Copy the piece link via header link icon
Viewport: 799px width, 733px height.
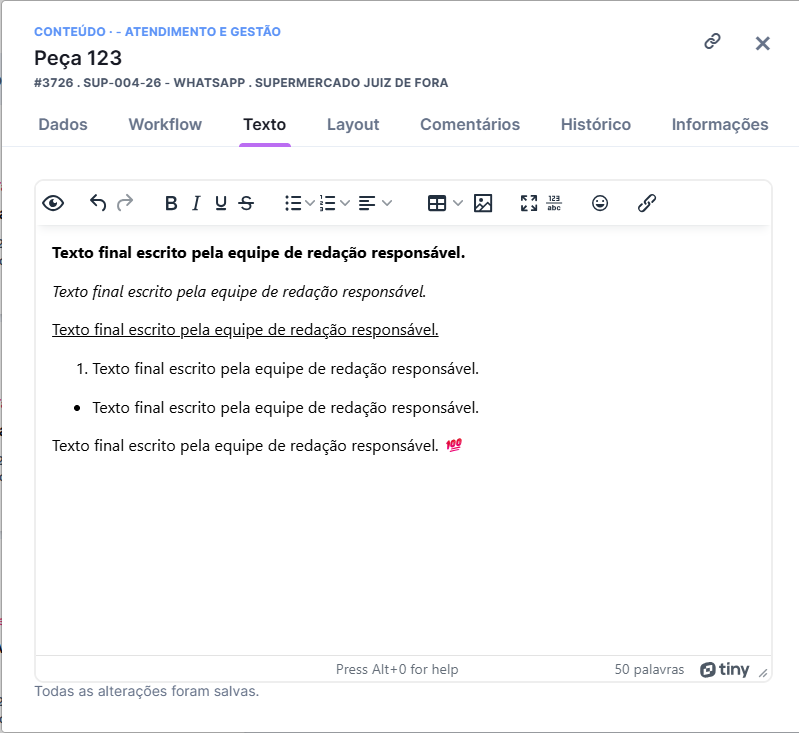[712, 41]
